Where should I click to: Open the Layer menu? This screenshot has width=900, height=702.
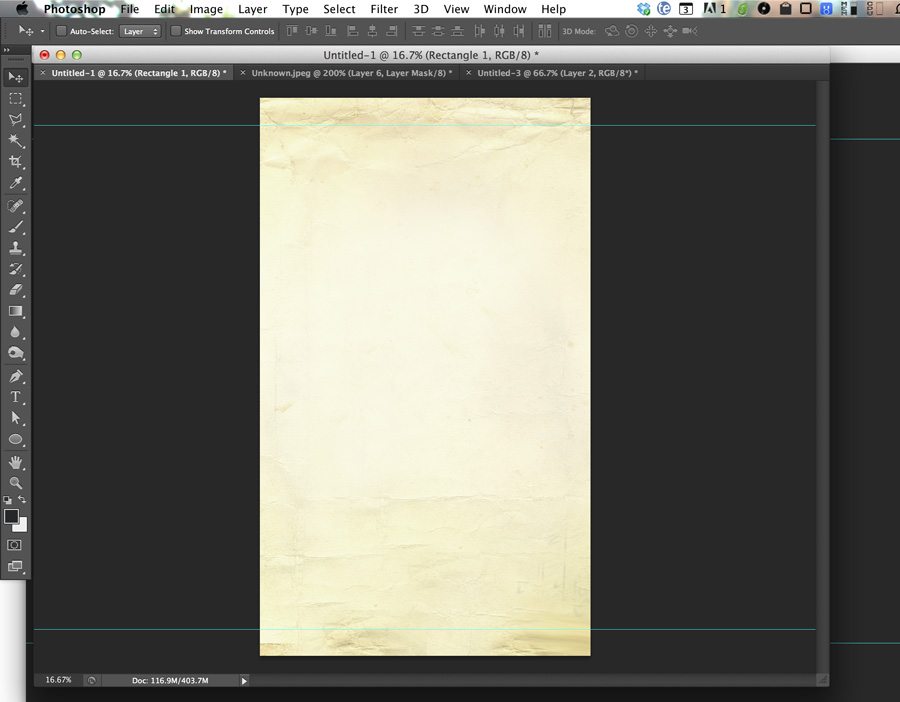click(x=253, y=9)
